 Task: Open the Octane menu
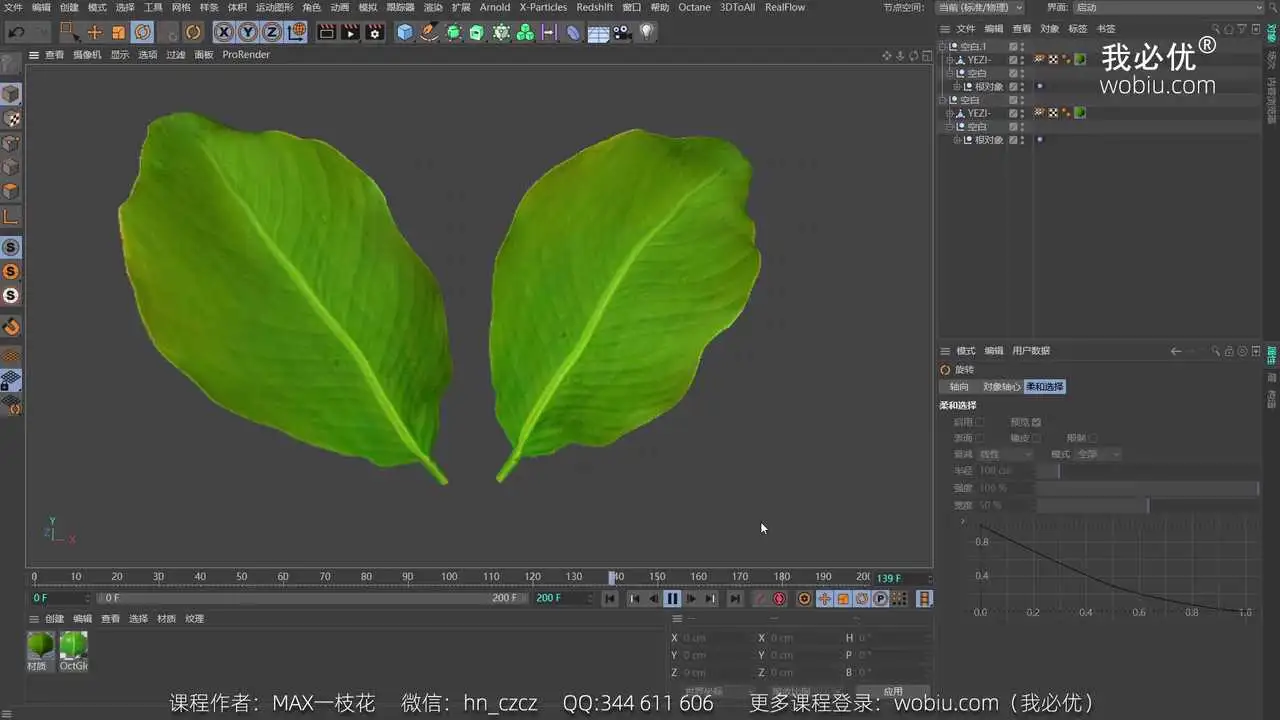point(694,7)
